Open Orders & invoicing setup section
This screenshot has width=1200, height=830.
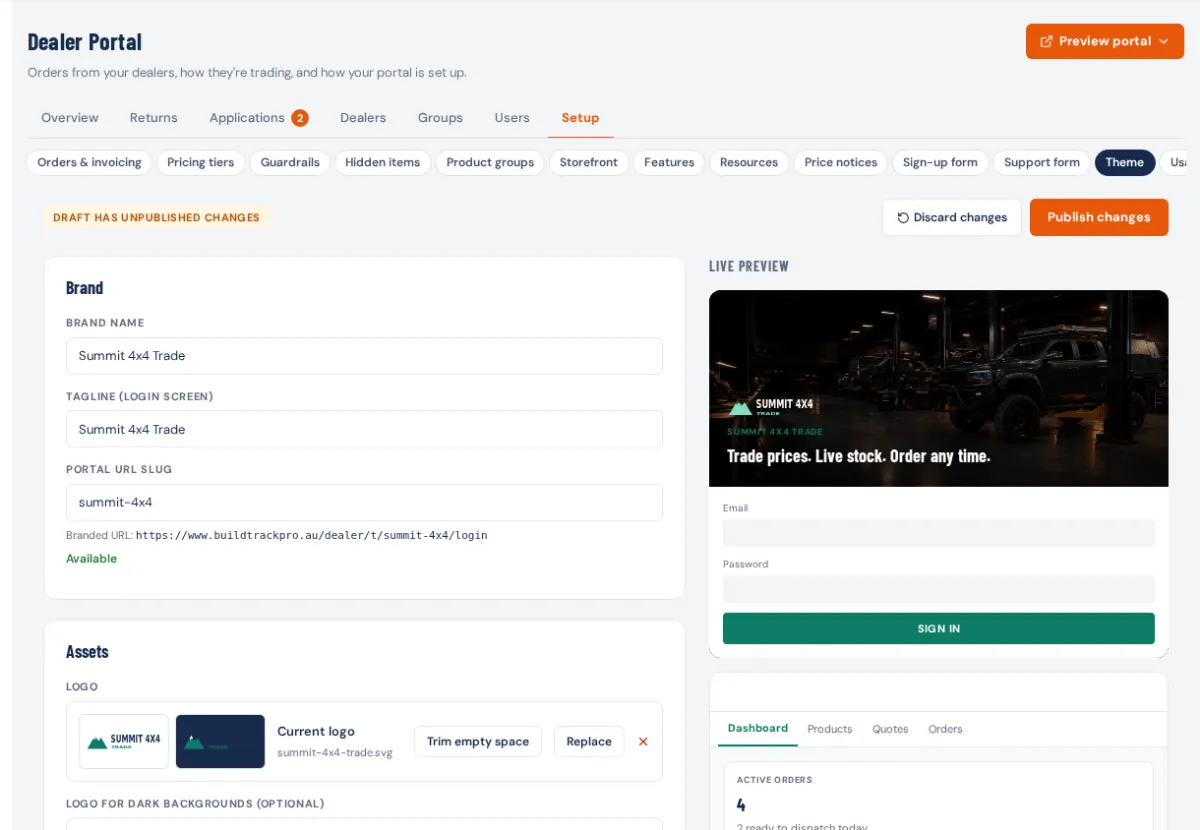pyautogui.click(x=89, y=162)
